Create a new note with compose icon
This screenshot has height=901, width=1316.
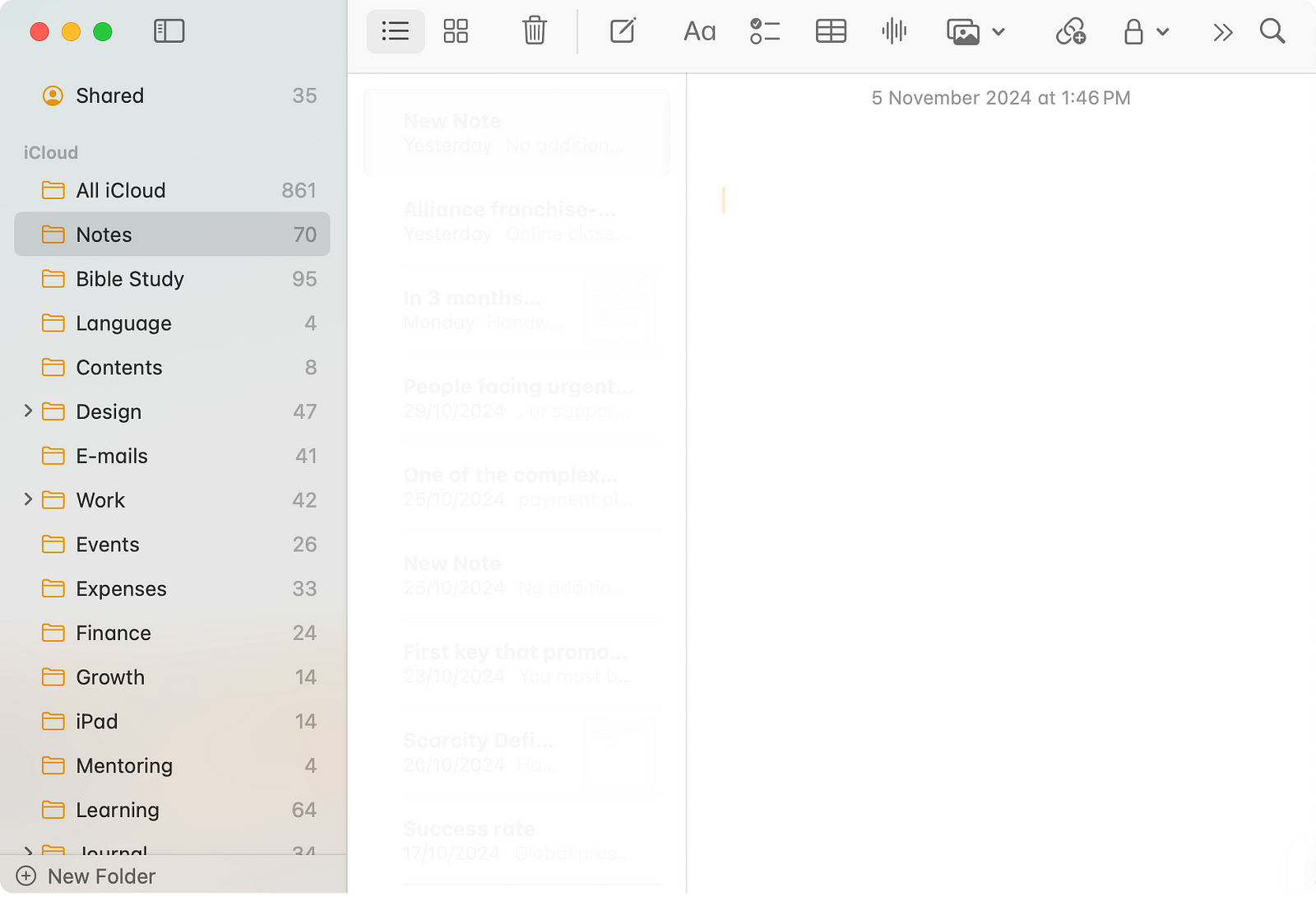[623, 31]
